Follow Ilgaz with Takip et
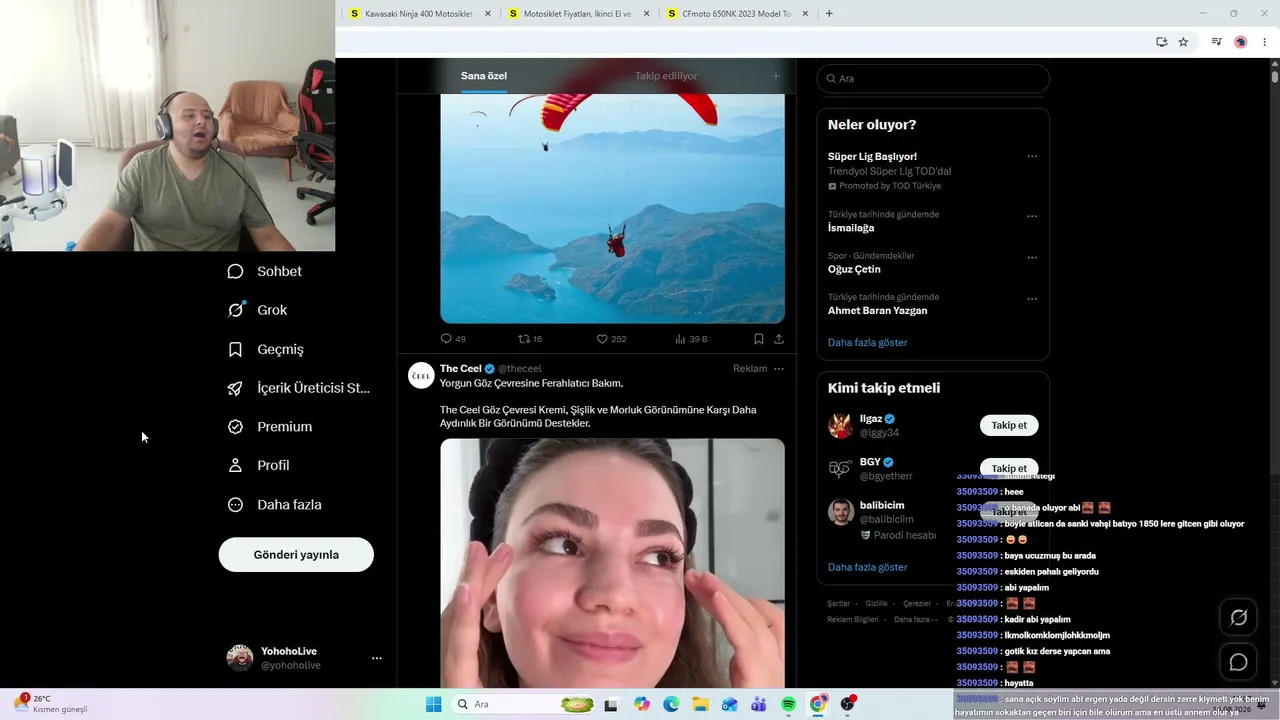Viewport: 1280px width, 720px height. pyautogui.click(x=1009, y=425)
